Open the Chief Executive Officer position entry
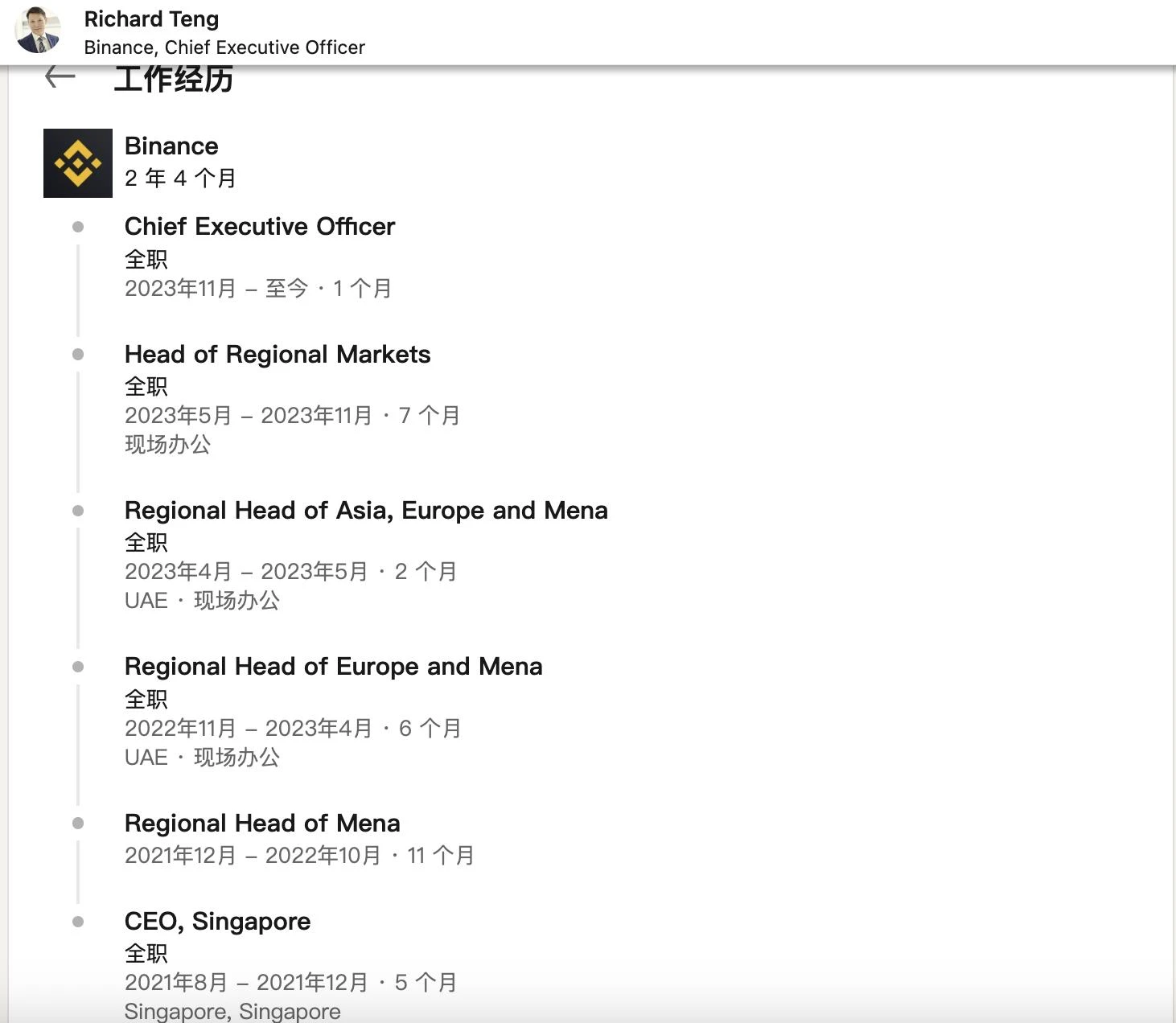The width and height of the screenshot is (1176, 1023). pos(259,227)
